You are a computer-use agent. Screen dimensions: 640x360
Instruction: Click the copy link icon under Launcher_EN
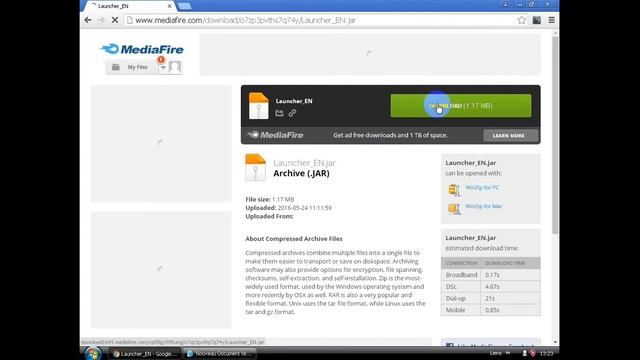(292, 113)
